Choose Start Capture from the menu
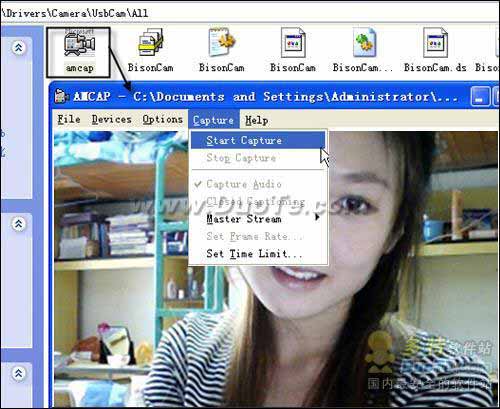500x409 pixels. 258,140
